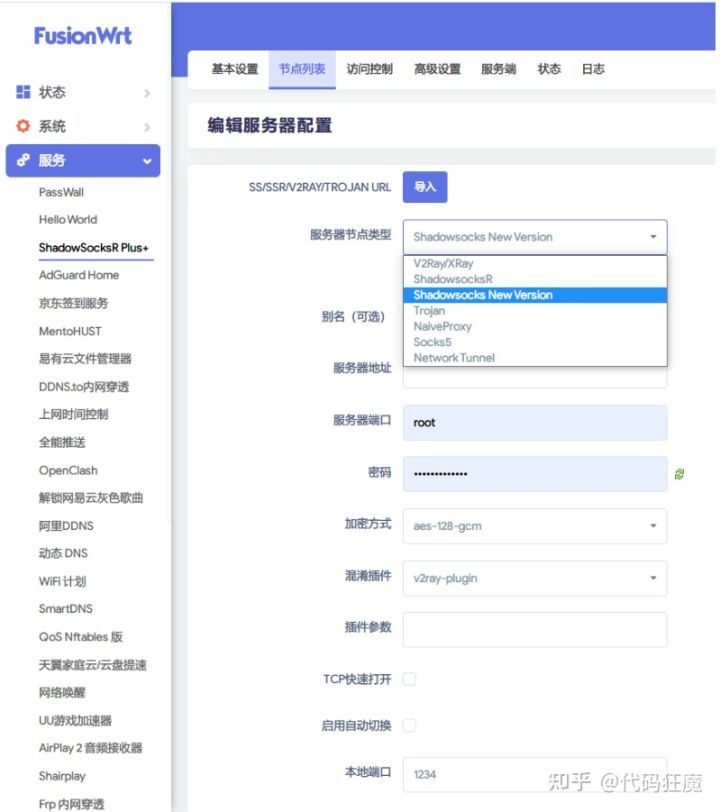
Task: Expand the 状态 sidebar chevron
Action: click(x=147, y=93)
